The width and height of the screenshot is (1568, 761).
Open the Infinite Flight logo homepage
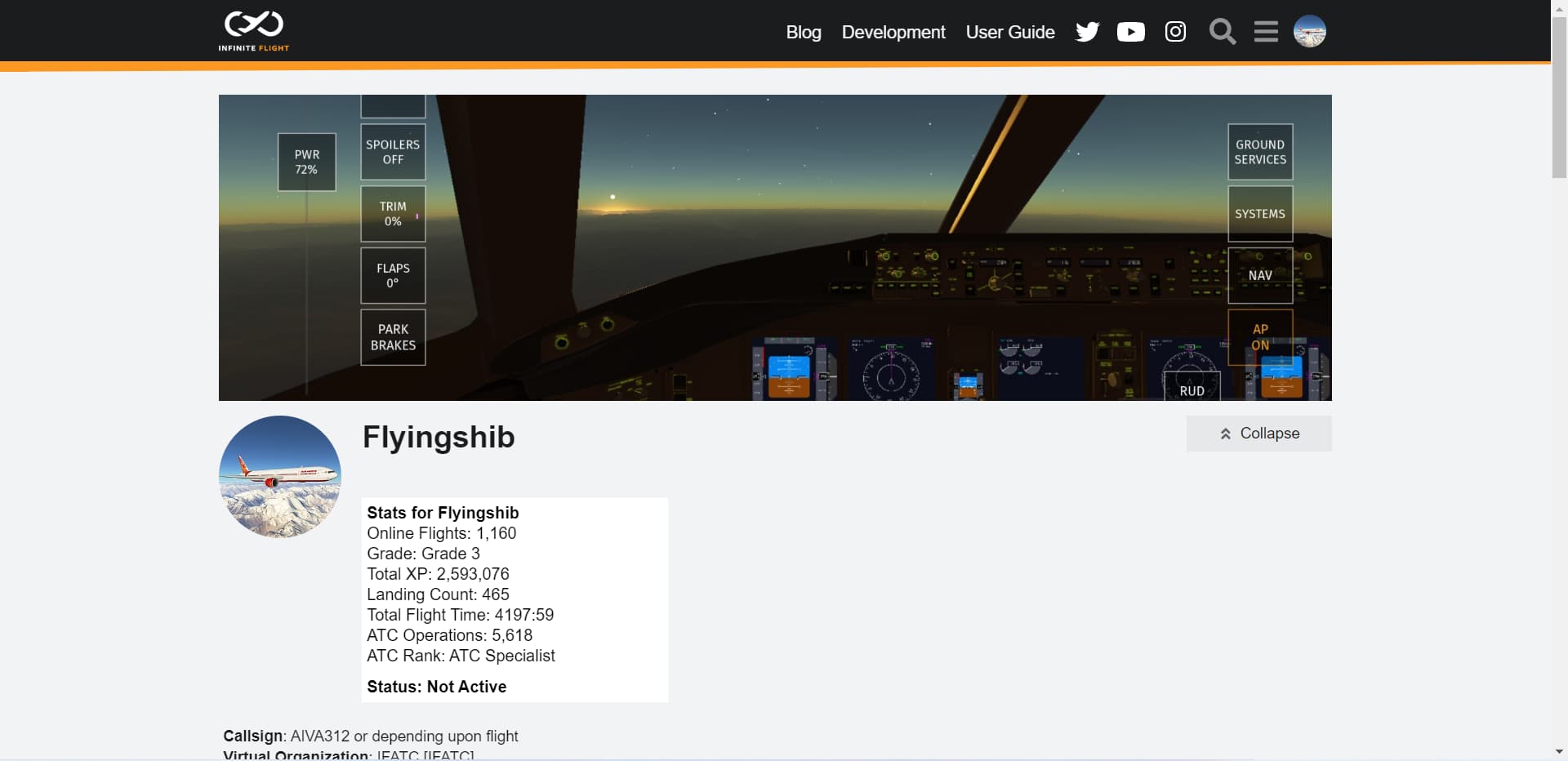click(x=254, y=31)
